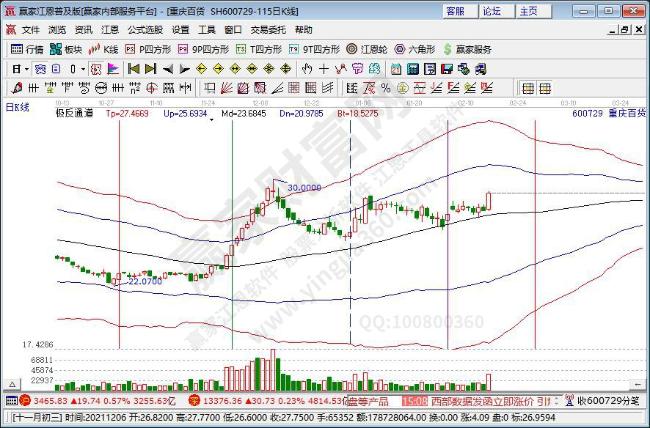Click the spiral cycle tool icon
The width and height of the screenshot is (650, 428).
pyautogui.click(x=84, y=88)
